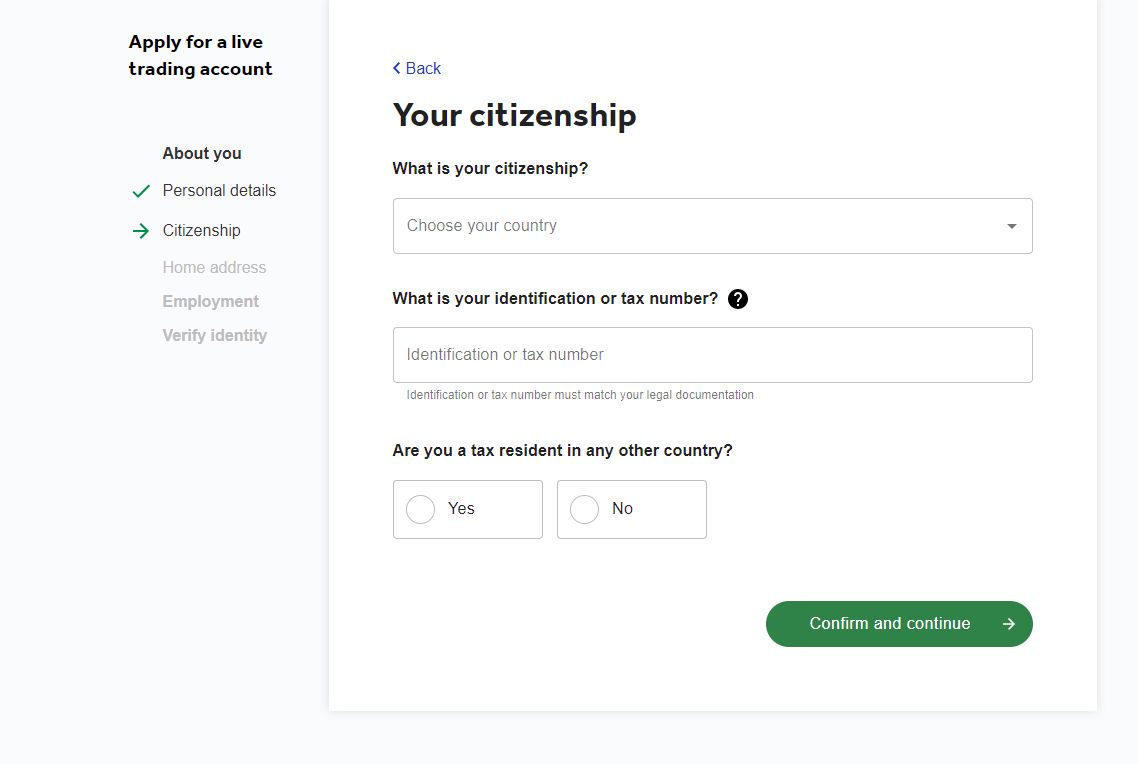This screenshot has width=1138, height=764.
Task: Click the Back chevron icon
Action: click(396, 68)
